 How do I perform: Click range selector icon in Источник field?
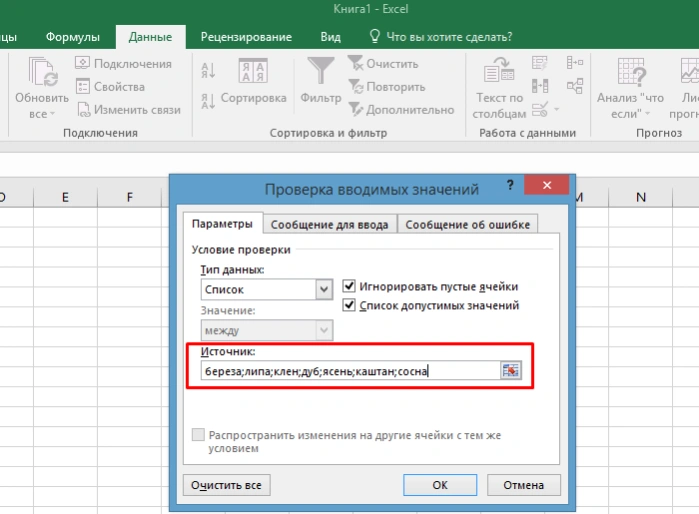[510, 370]
